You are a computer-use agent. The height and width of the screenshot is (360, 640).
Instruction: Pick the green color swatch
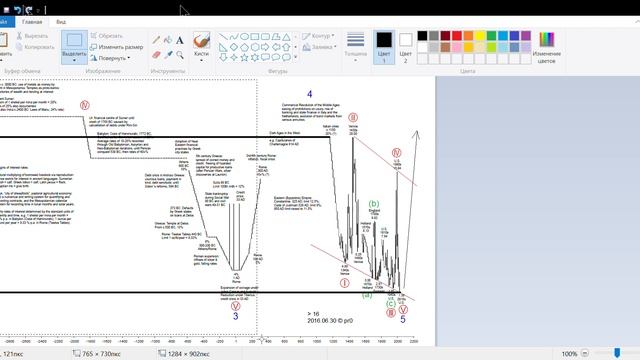point(491,36)
